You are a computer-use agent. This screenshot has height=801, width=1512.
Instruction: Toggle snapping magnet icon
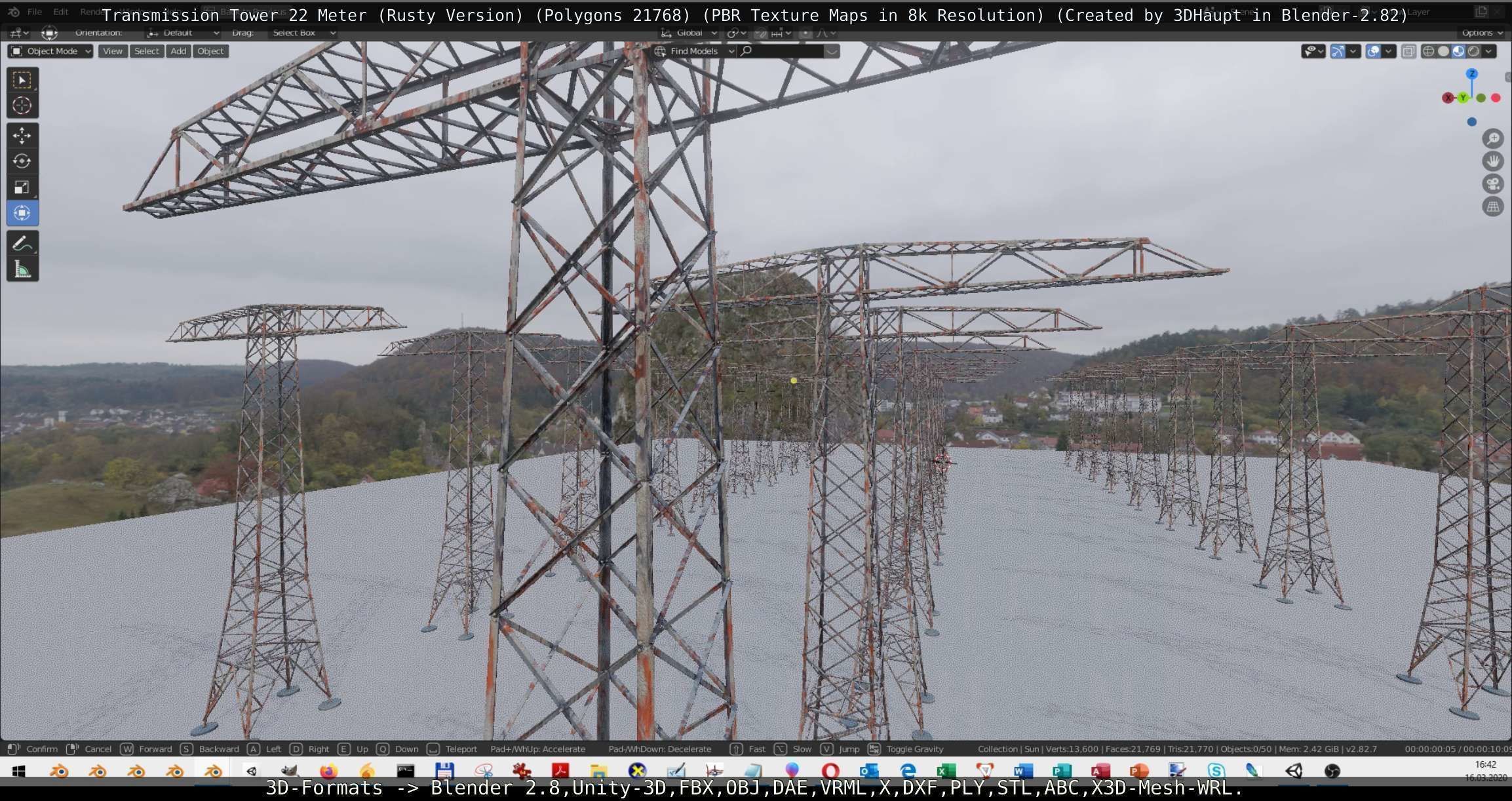point(760,33)
